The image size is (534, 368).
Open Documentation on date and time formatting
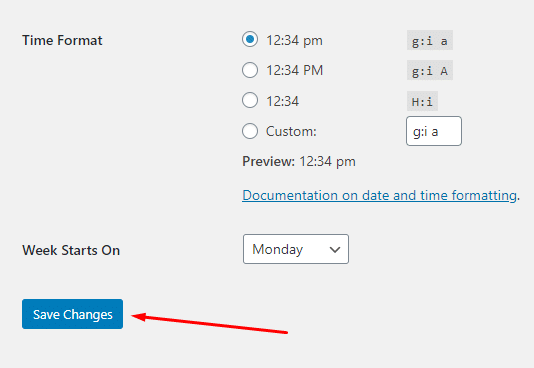tap(379, 195)
